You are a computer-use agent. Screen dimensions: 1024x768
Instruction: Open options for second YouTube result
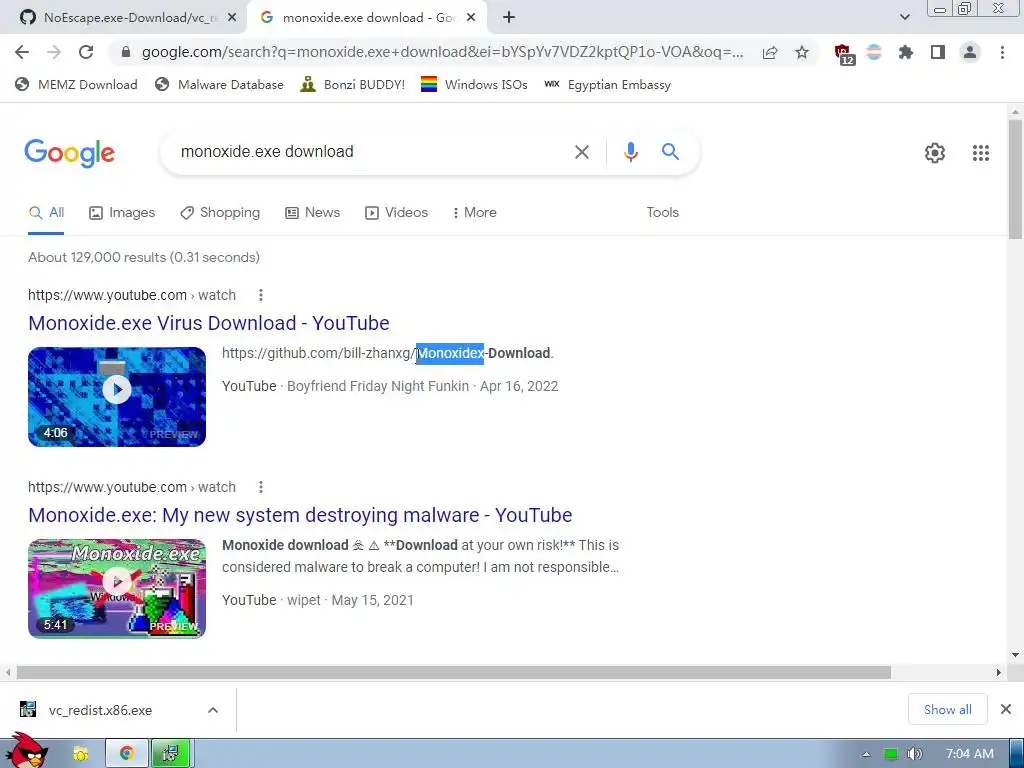tap(261, 487)
